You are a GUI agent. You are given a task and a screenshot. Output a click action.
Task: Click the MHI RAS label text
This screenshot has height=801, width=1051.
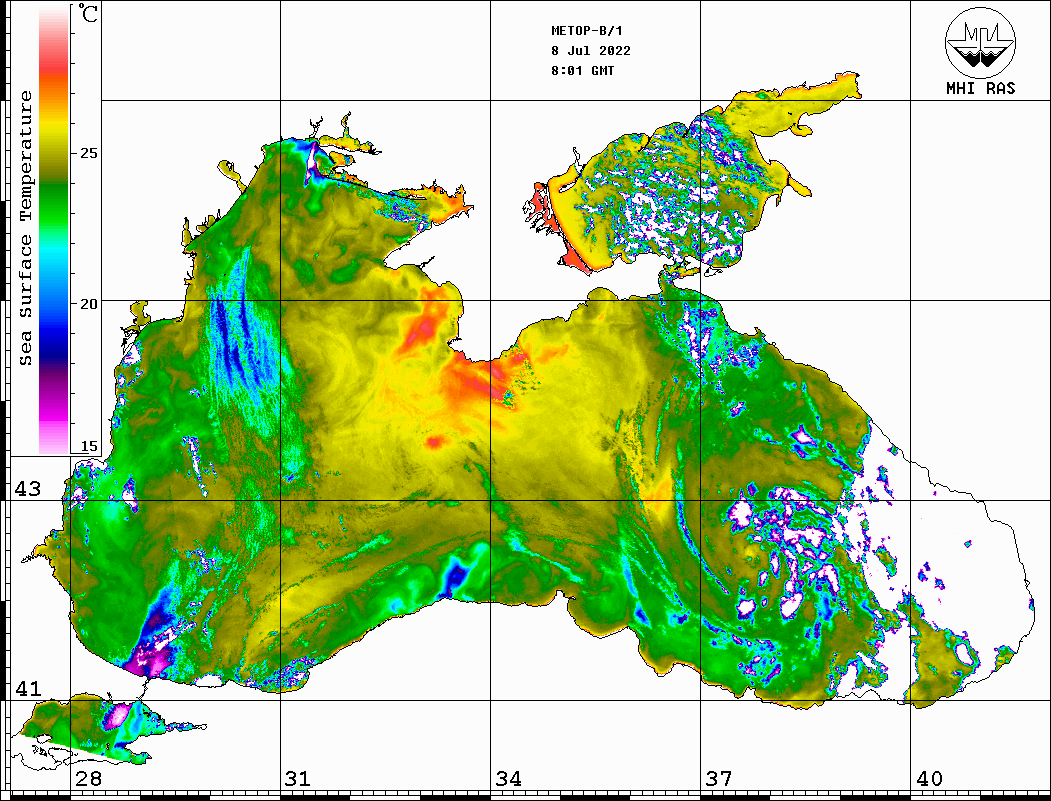tap(980, 88)
